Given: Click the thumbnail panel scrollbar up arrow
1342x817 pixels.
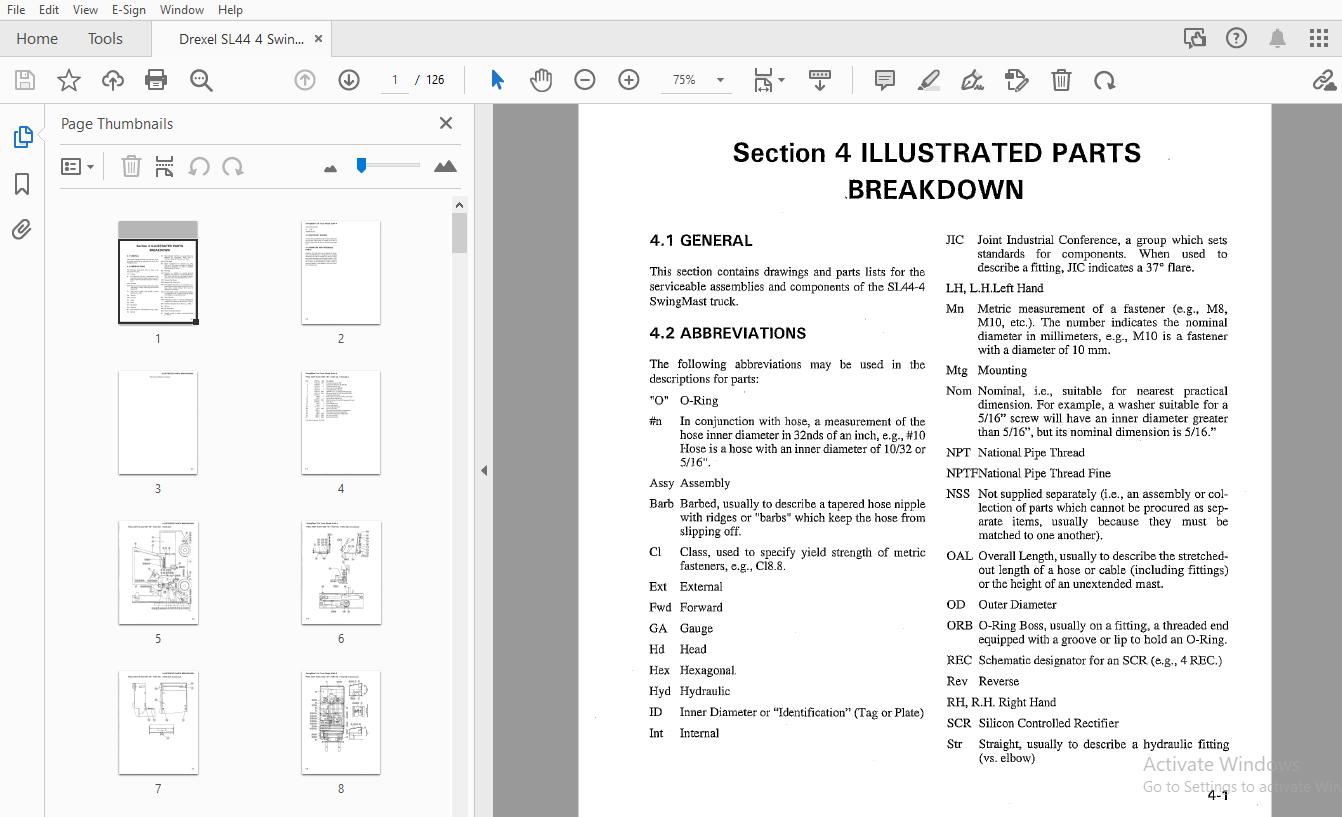Looking at the screenshot, I should [x=459, y=205].
